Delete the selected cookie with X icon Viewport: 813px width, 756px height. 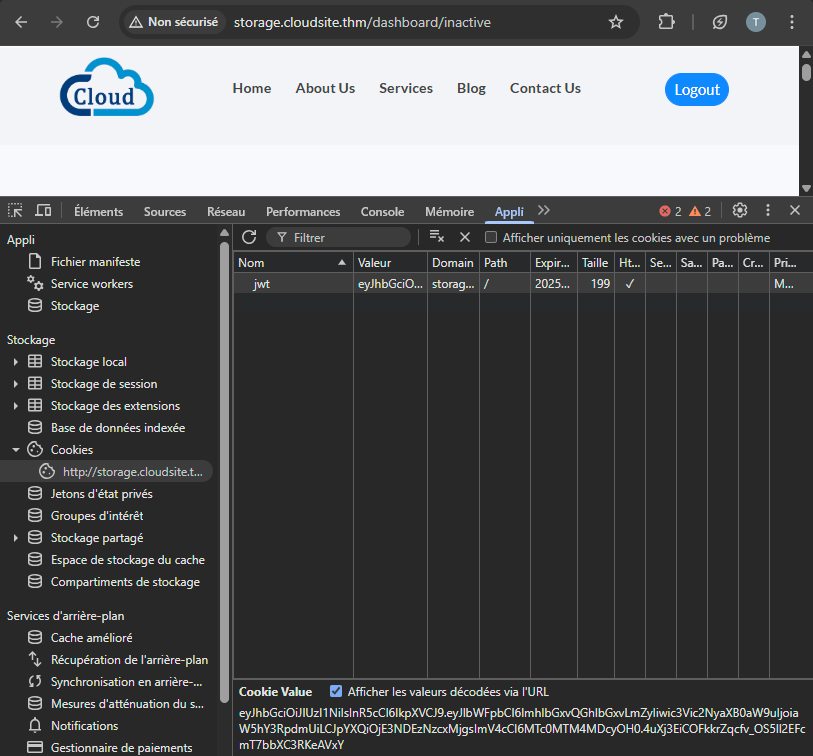click(x=465, y=237)
